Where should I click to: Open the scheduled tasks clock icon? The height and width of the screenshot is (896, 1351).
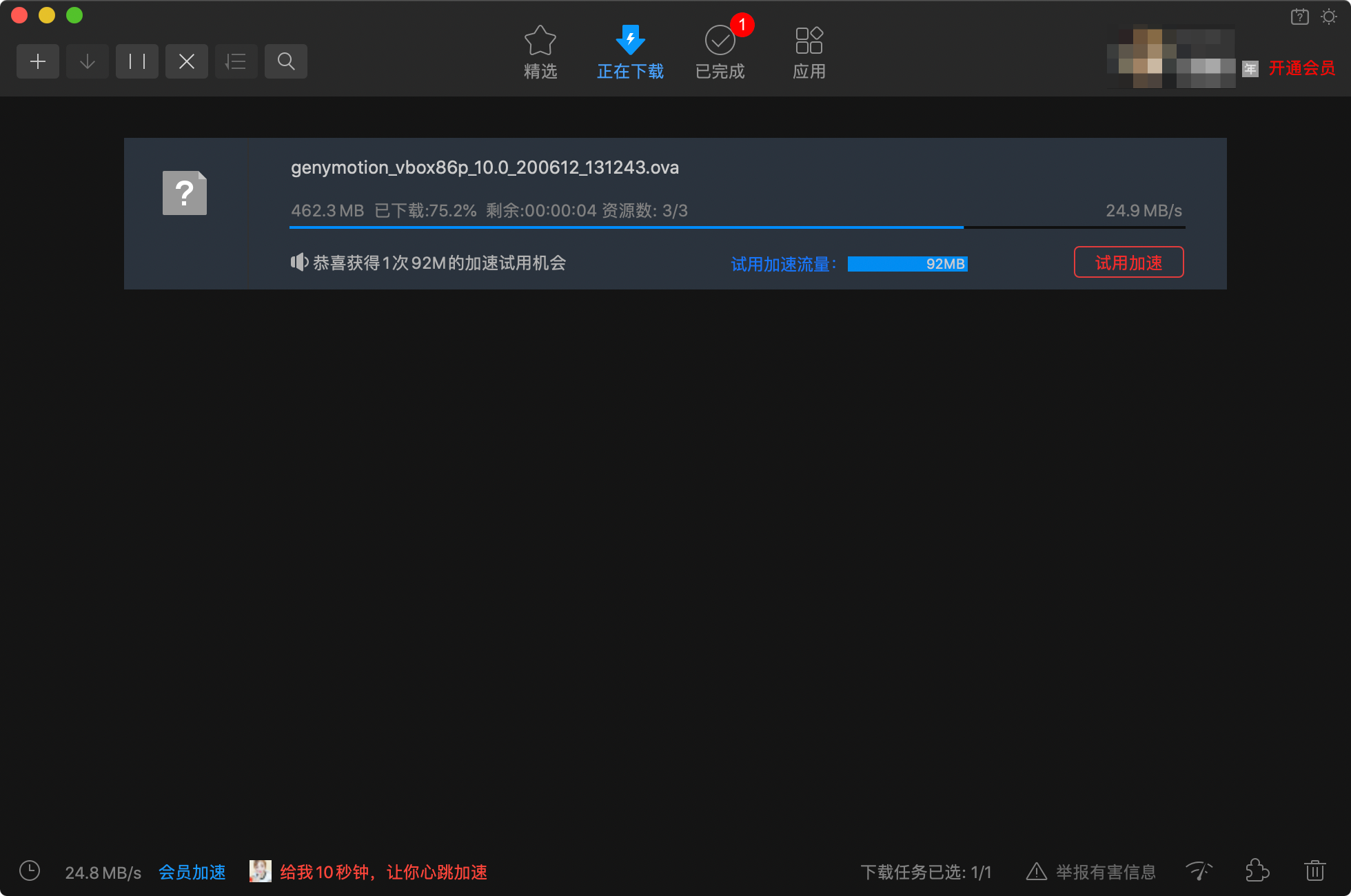30,870
